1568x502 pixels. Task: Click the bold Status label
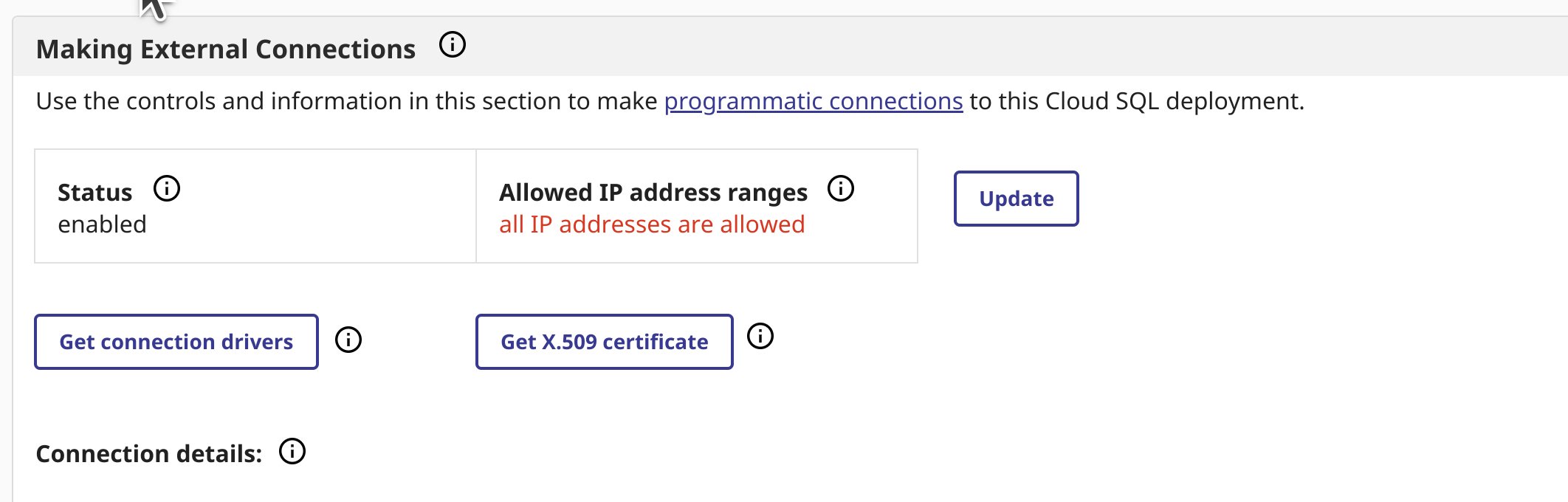[x=94, y=193]
